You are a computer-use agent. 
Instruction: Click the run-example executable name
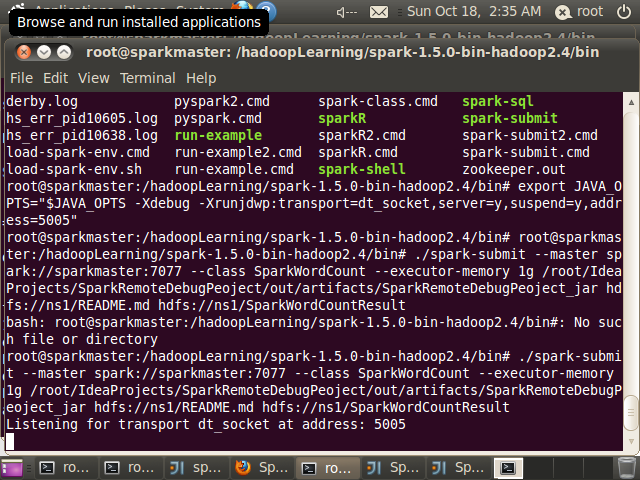(x=218, y=135)
